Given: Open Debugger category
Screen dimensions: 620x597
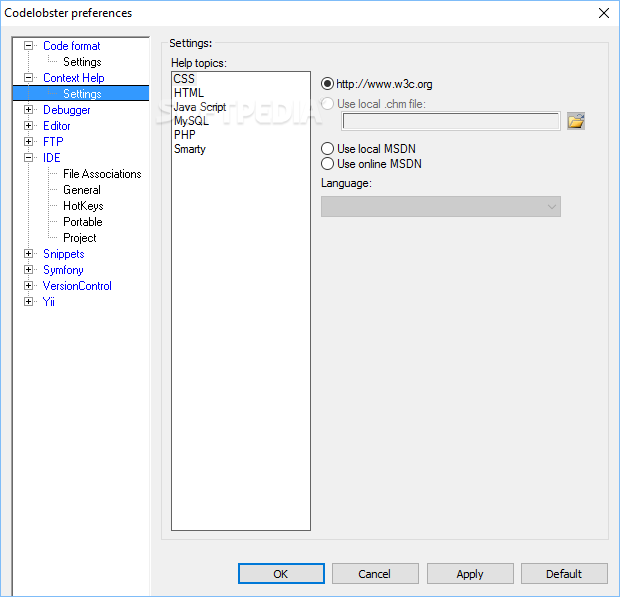Looking at the screenshot, I should [67, 110].
